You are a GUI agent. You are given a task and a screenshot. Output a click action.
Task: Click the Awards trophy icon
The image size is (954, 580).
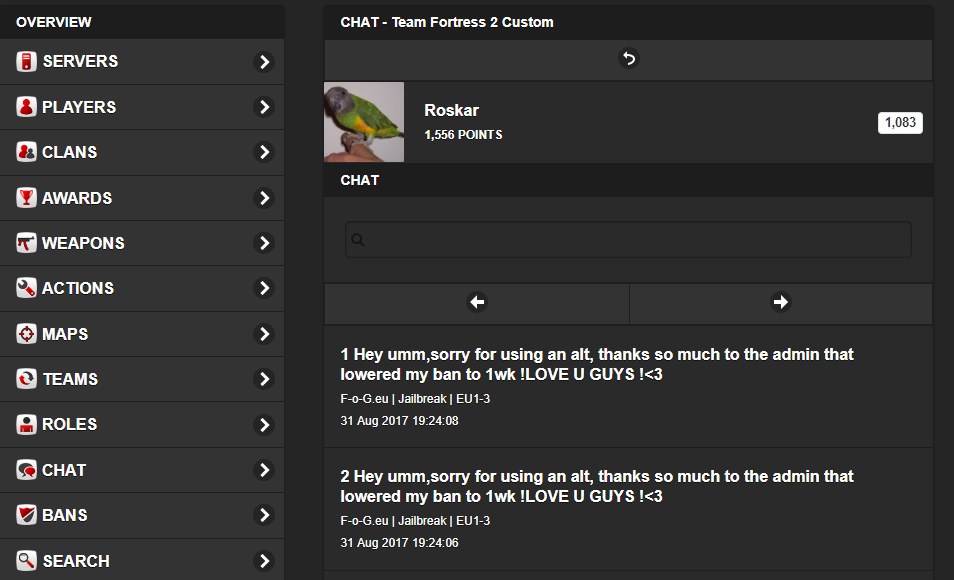click(26, 198)
